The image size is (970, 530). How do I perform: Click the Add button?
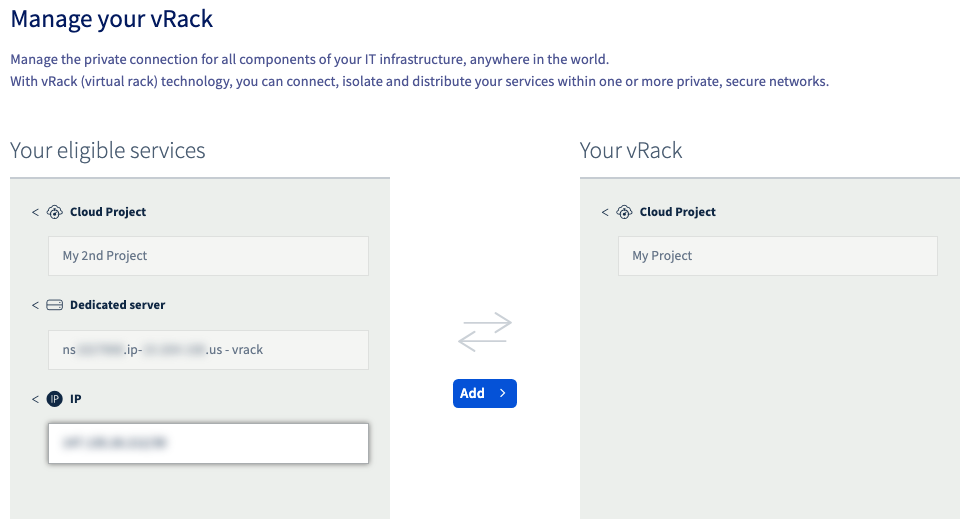485,393
